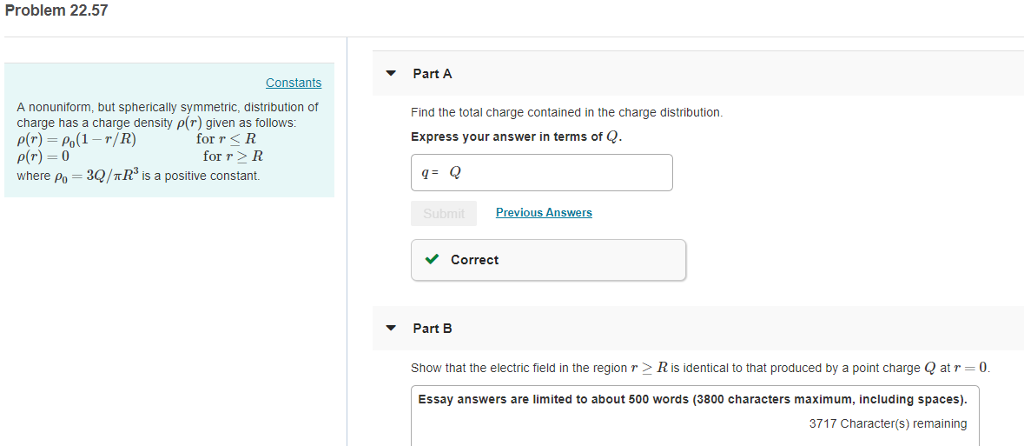
Task: Click the Correct feedback box
Action: coord(548,260)
